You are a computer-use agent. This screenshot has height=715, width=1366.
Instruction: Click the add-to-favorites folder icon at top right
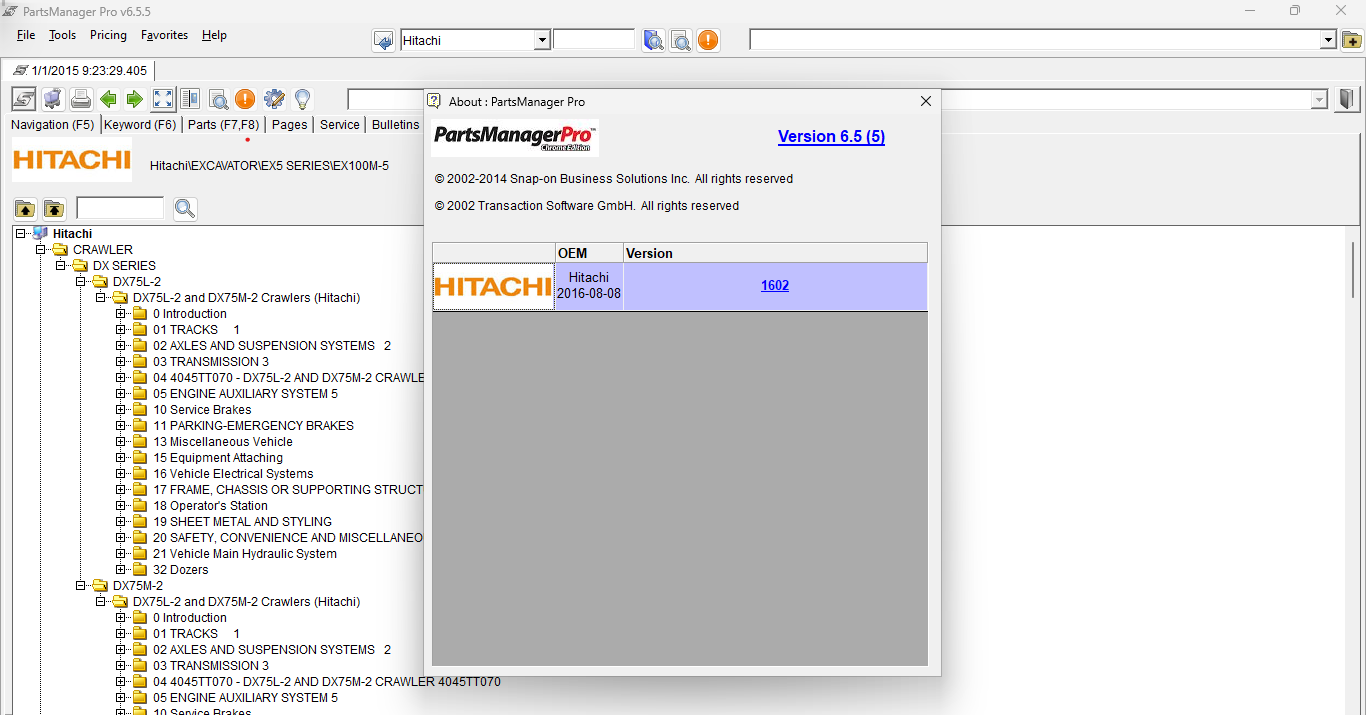pyautogui.click(x=1351, y=40)
